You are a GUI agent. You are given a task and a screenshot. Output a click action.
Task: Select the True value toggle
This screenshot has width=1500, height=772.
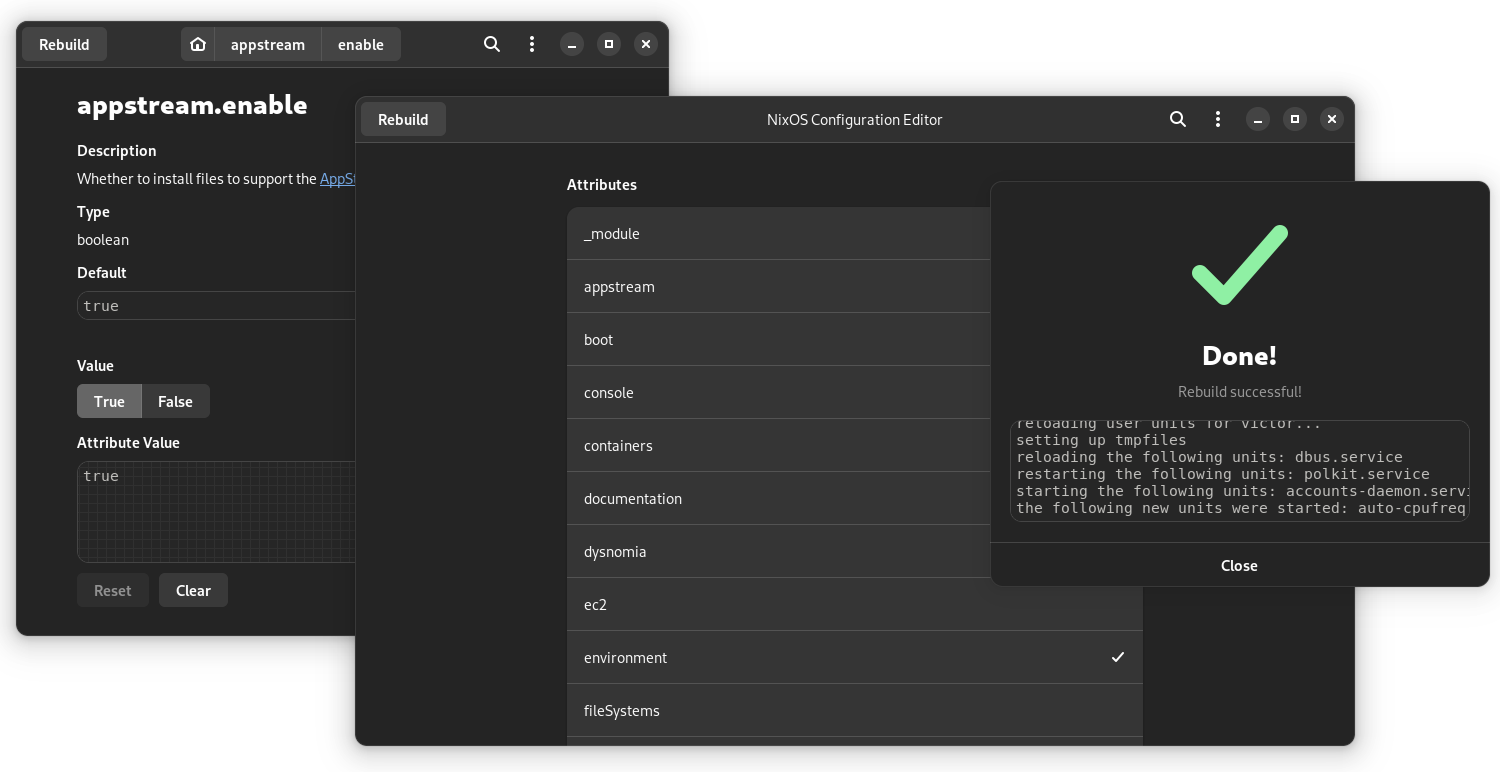[109, 401]
